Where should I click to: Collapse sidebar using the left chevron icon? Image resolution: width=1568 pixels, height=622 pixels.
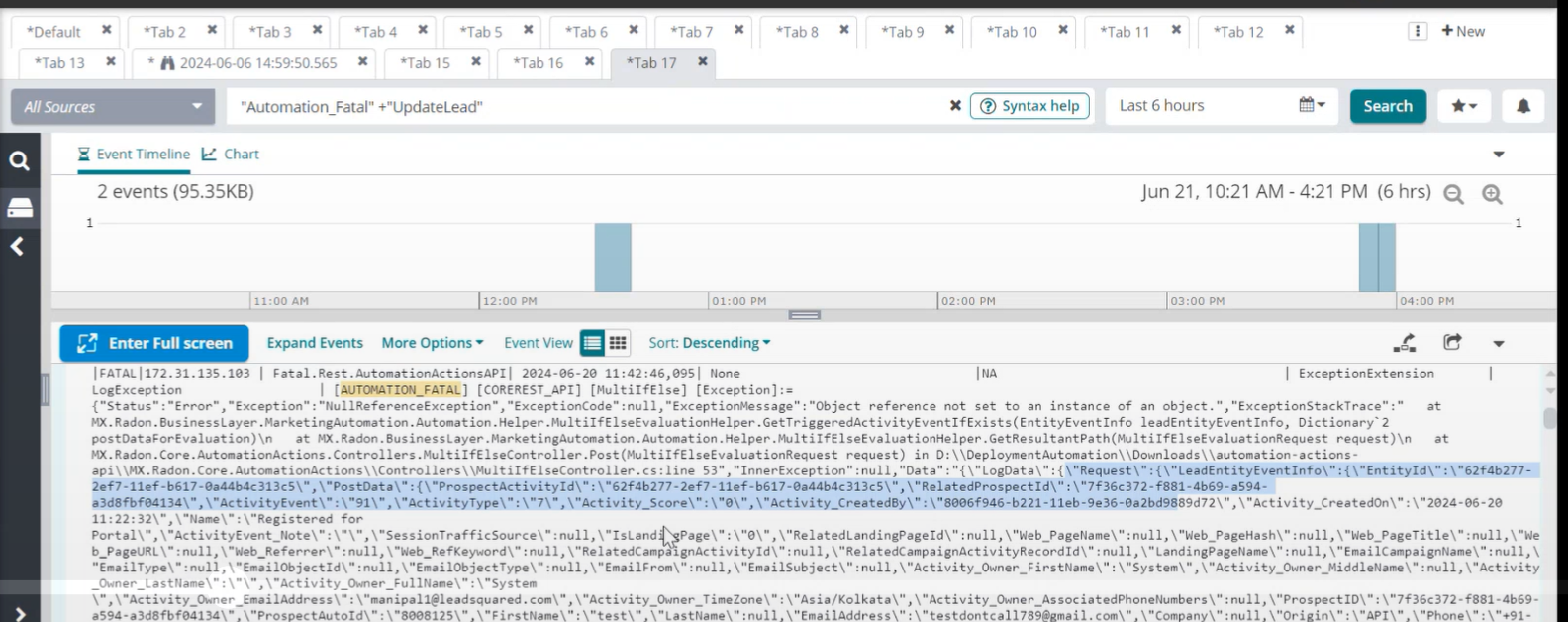[x=17, y=247]
